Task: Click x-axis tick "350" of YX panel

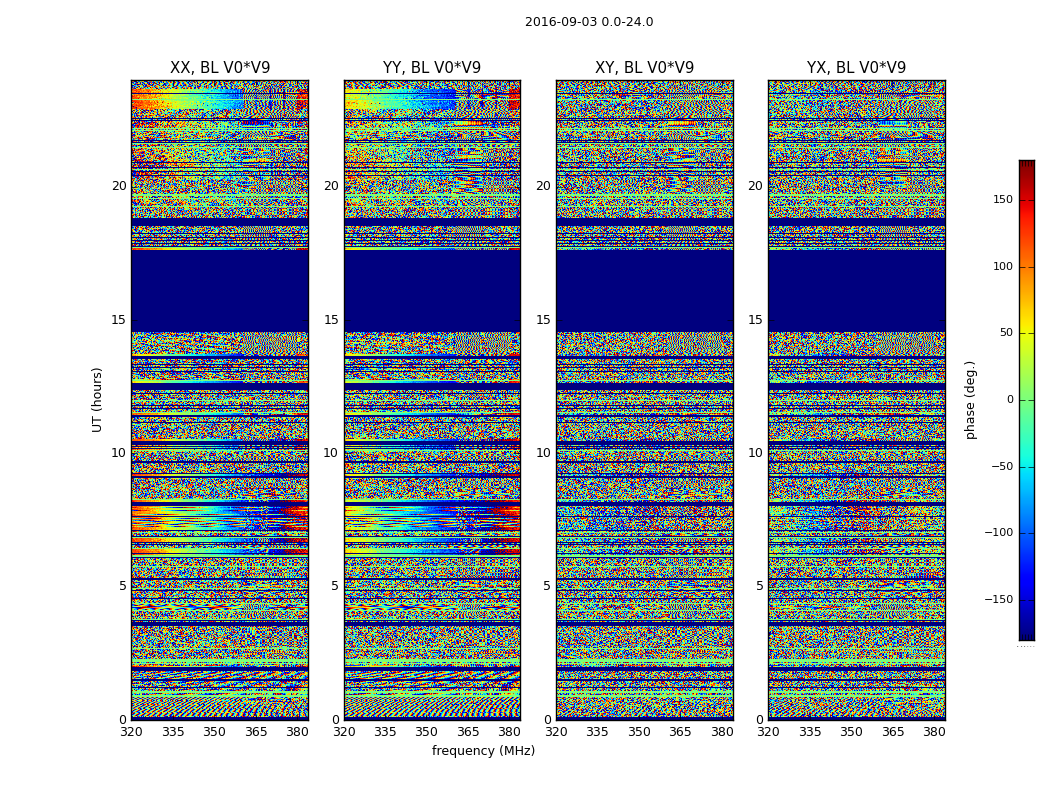Action: click(851, 732)
